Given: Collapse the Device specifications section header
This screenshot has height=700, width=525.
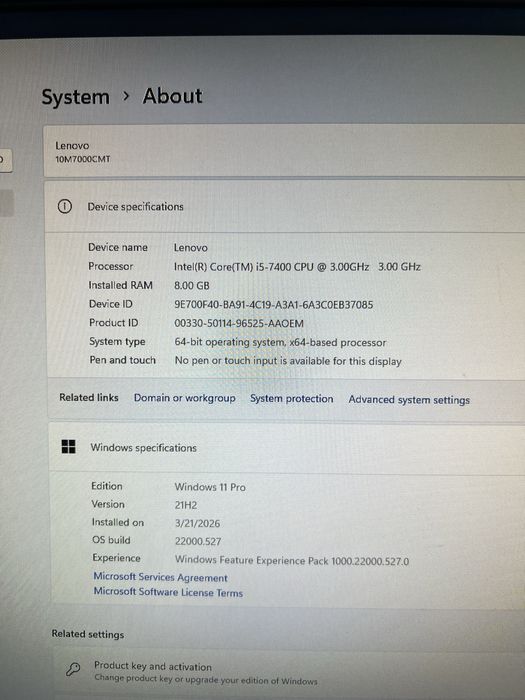Looking at the screenshot, I should tap(285, 207).
